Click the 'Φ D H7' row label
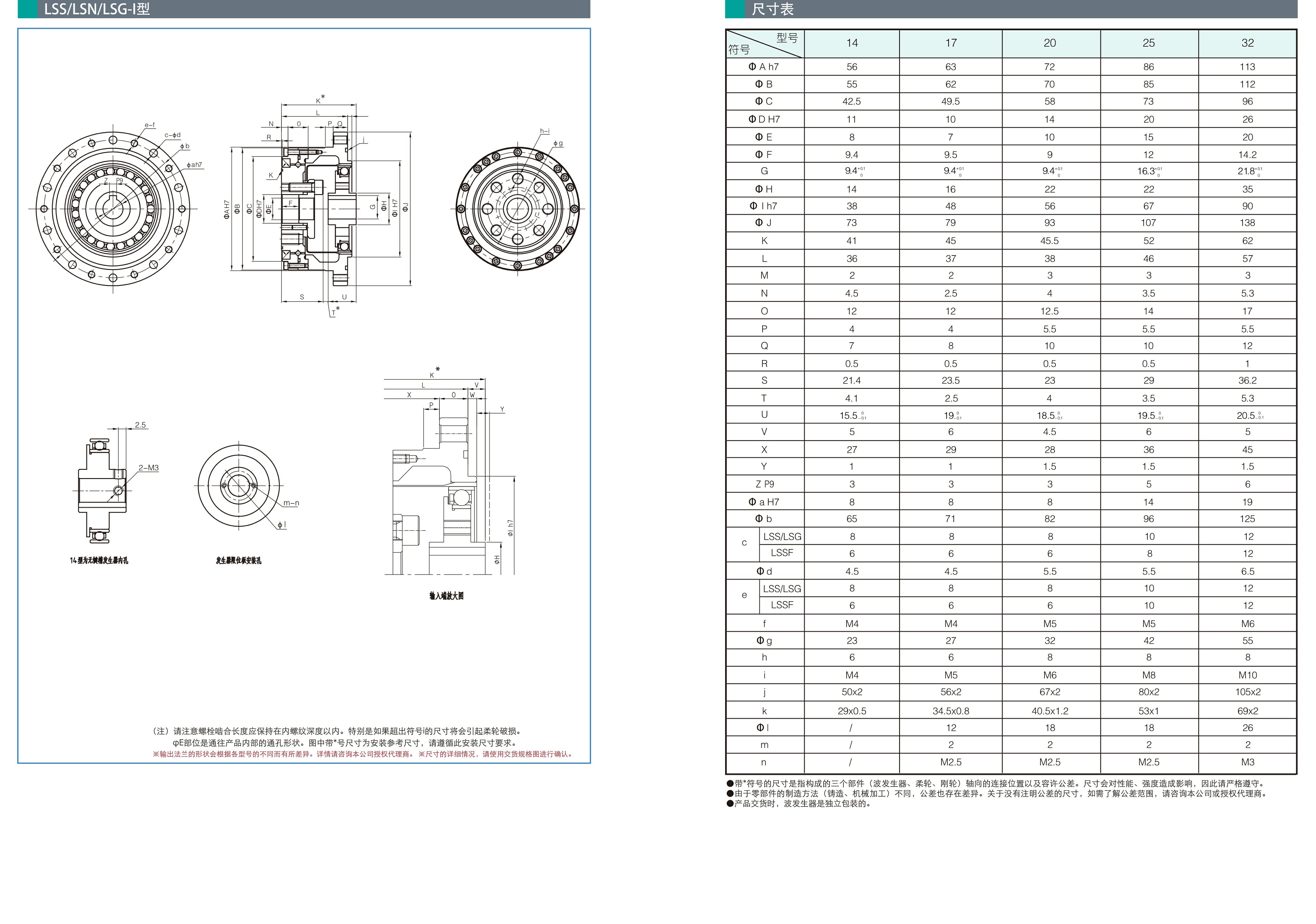 pyautogui.click(x=764, y=119)
